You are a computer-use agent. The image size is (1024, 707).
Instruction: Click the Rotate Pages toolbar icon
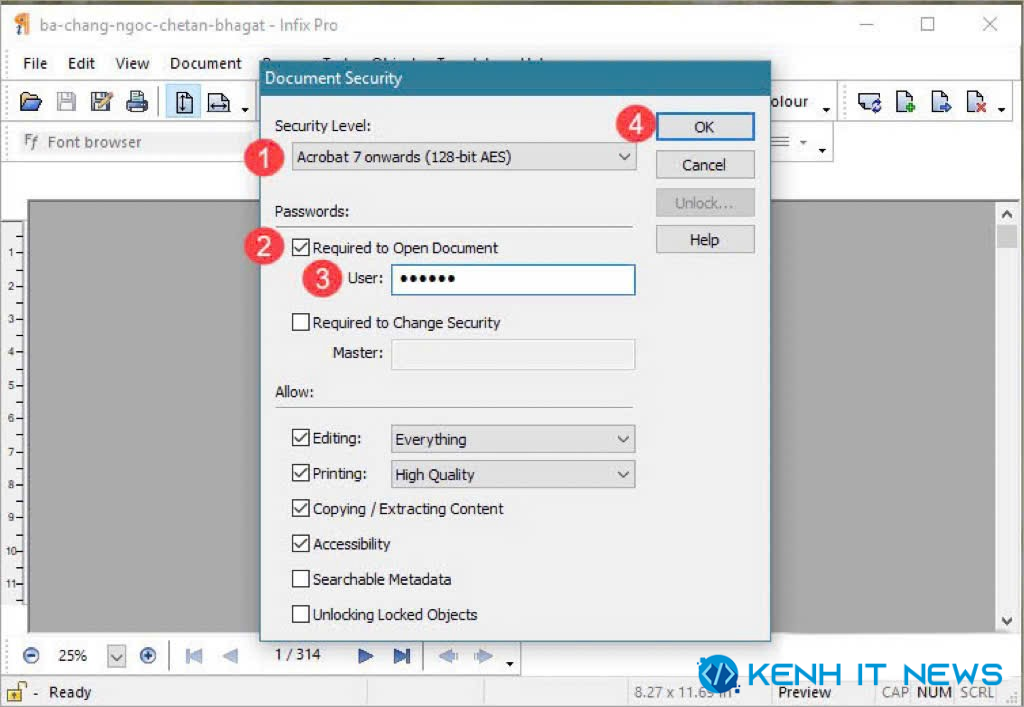pyautogui.click(x=869, y=102)
